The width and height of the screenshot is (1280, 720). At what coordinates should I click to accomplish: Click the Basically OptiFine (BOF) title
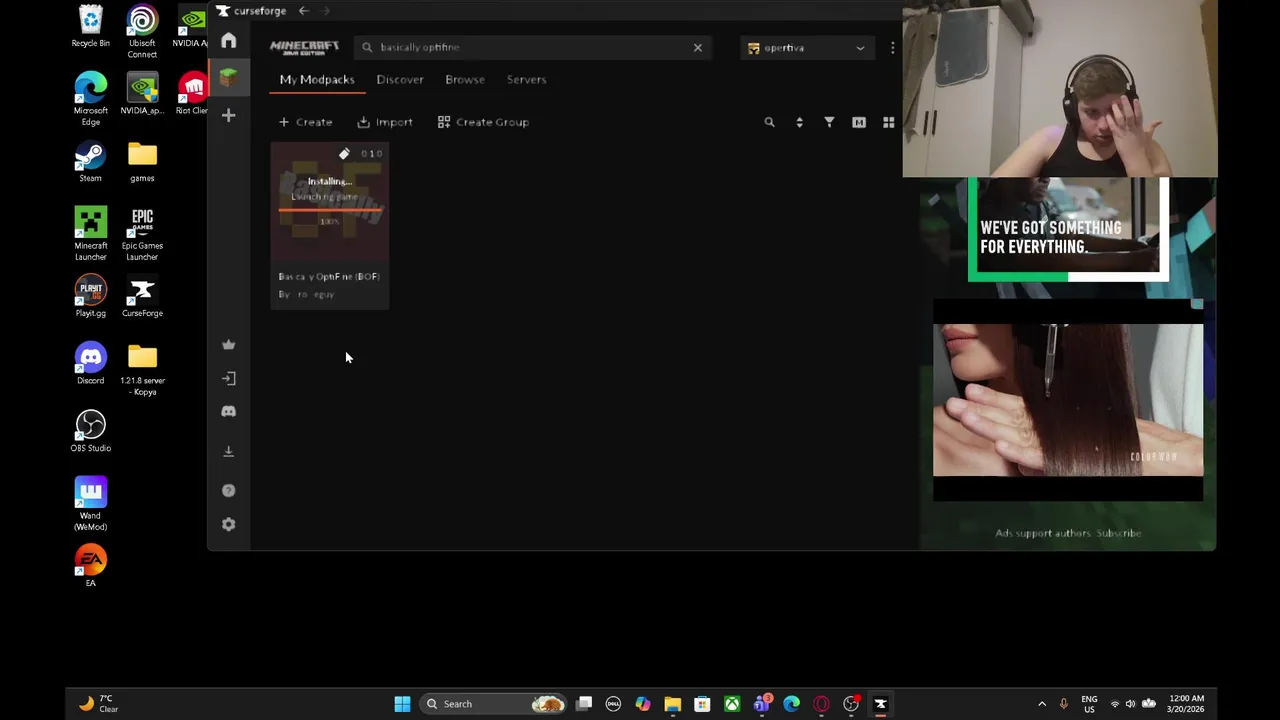pyautogui.click(x=329, y=277)
